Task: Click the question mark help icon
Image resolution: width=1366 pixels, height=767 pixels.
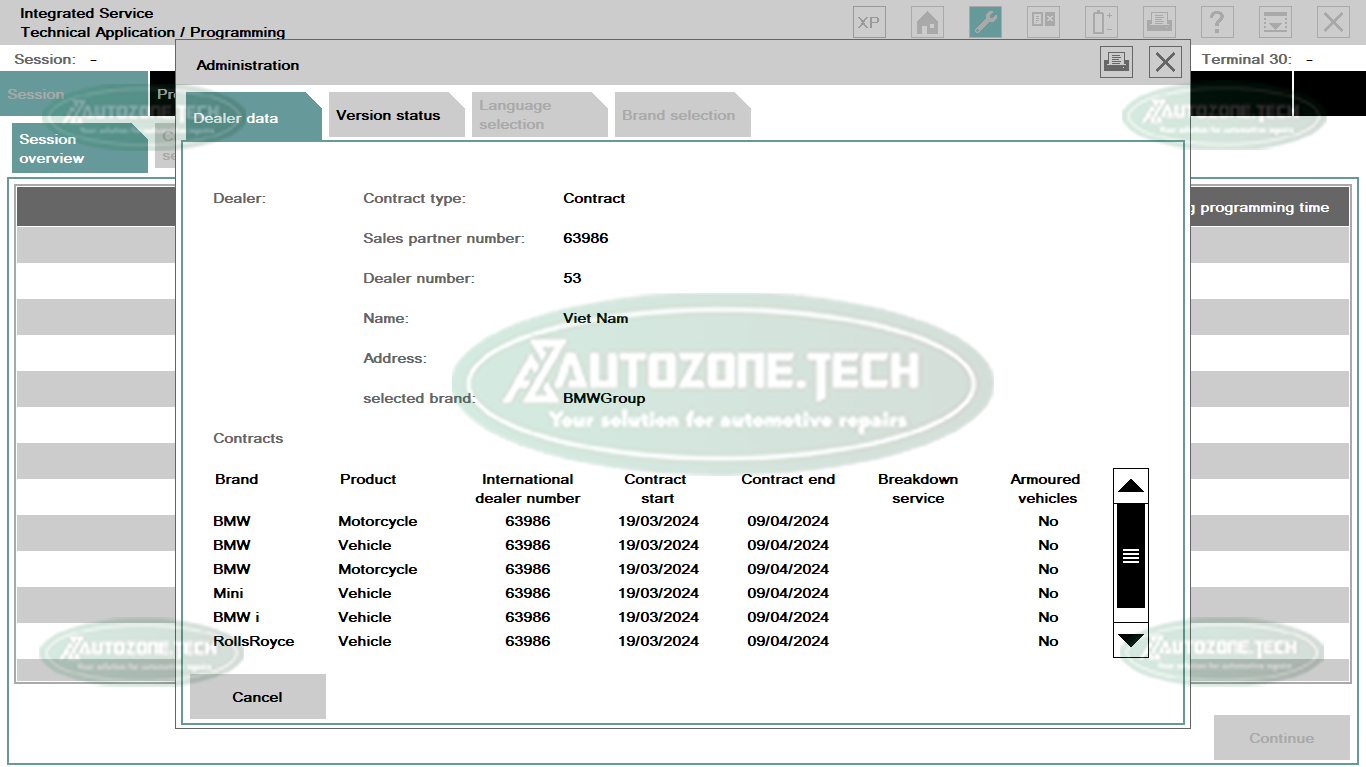Action: [1217, 22]
